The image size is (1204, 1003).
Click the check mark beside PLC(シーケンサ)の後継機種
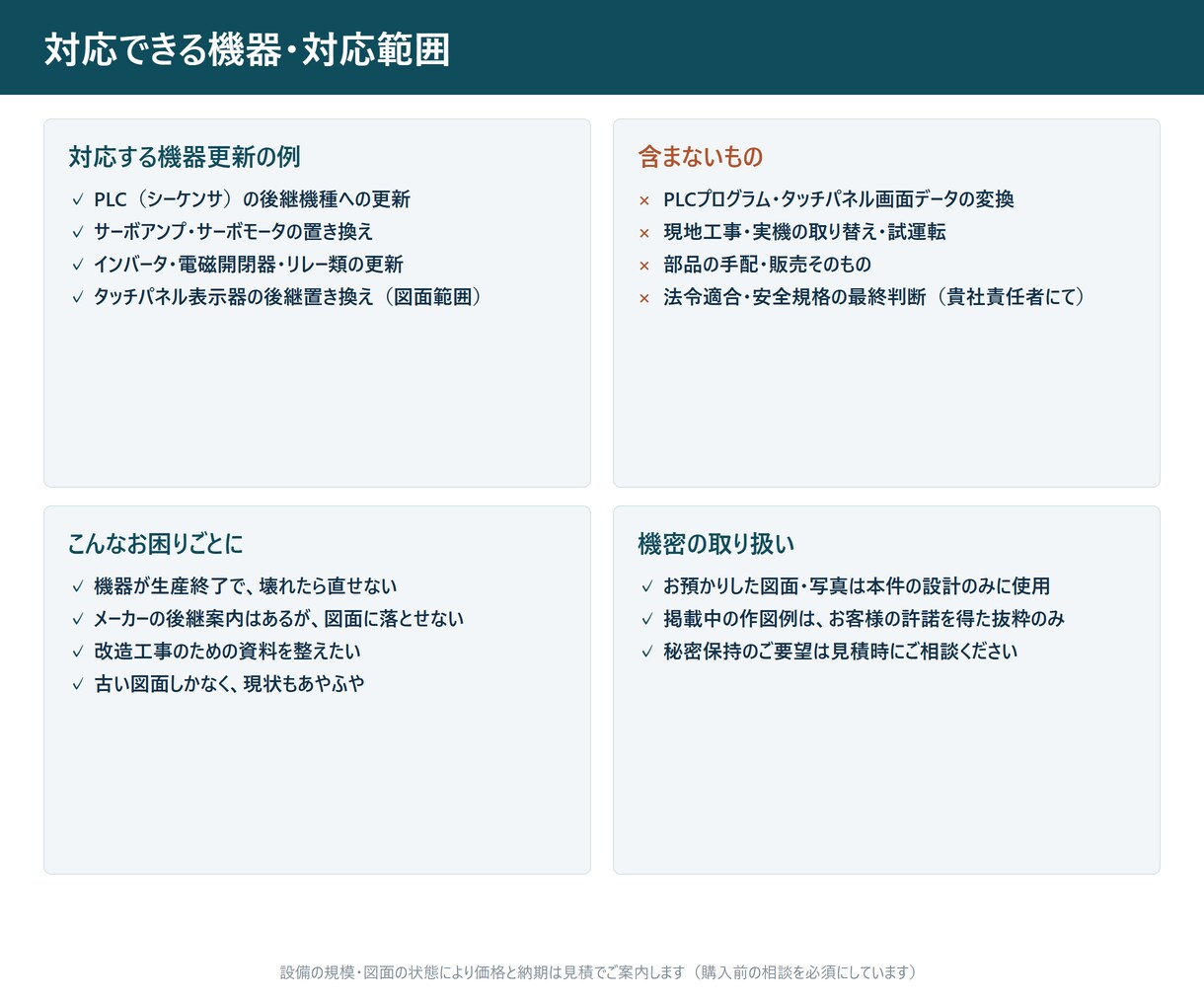[78, 199]
